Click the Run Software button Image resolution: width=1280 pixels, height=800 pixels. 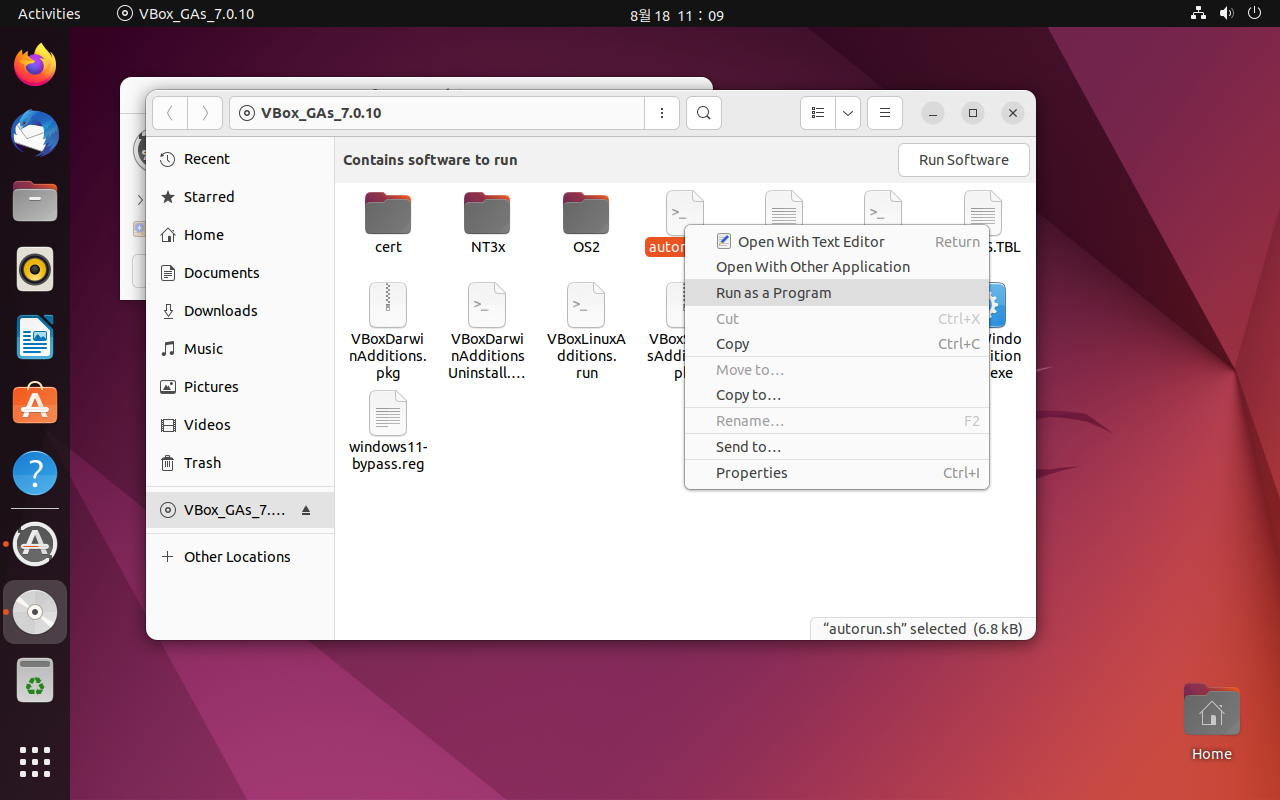[x=964, y=160]
